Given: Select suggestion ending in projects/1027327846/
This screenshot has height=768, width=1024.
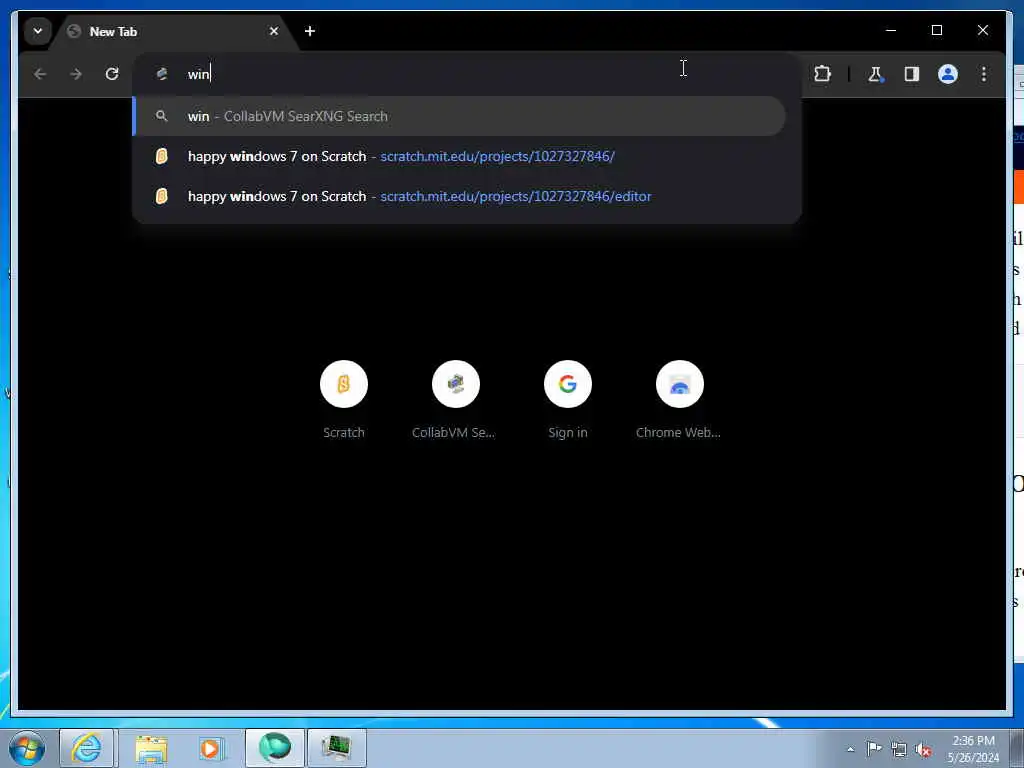Looking at the screenshot, I should coord(459,156).
